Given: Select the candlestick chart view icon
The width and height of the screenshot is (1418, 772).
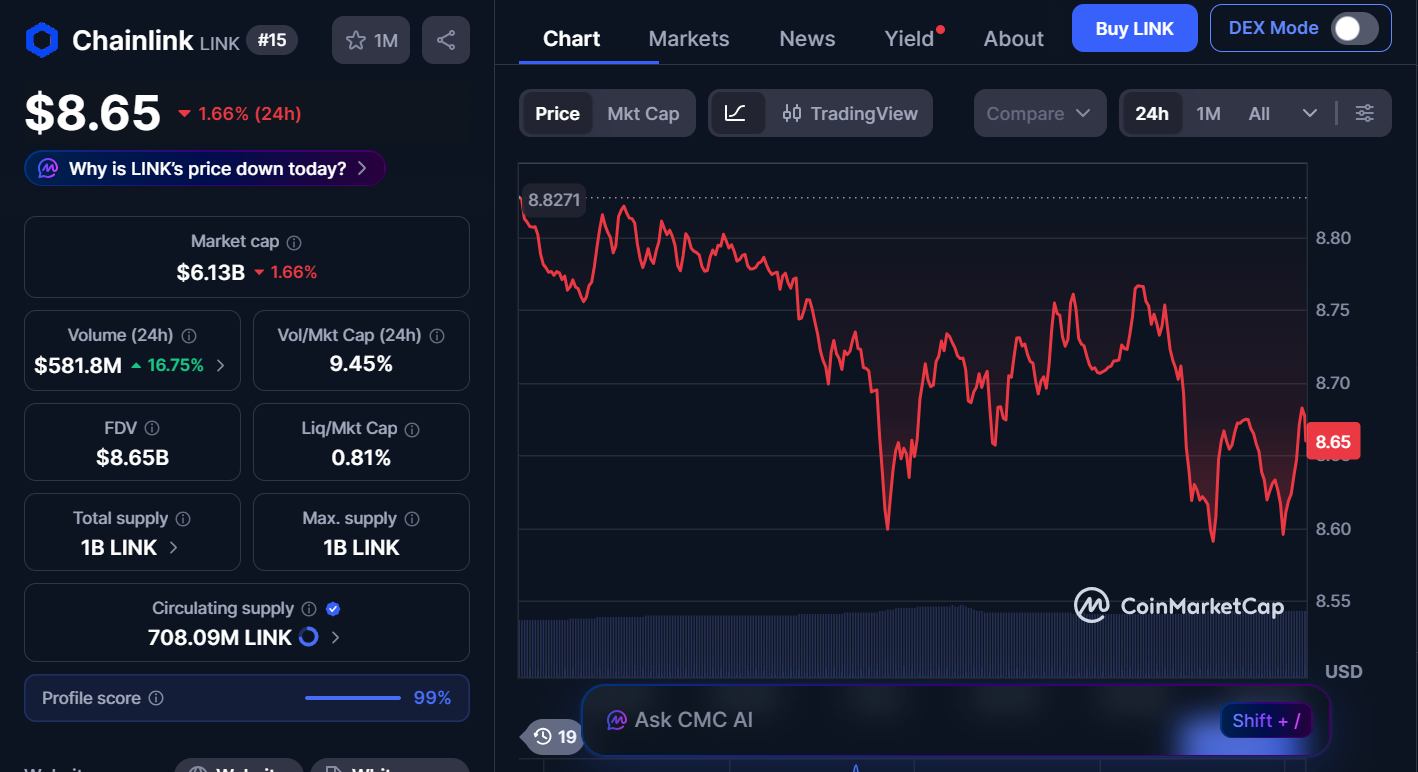Looking at the screenshot, I should tap(793, 113).
